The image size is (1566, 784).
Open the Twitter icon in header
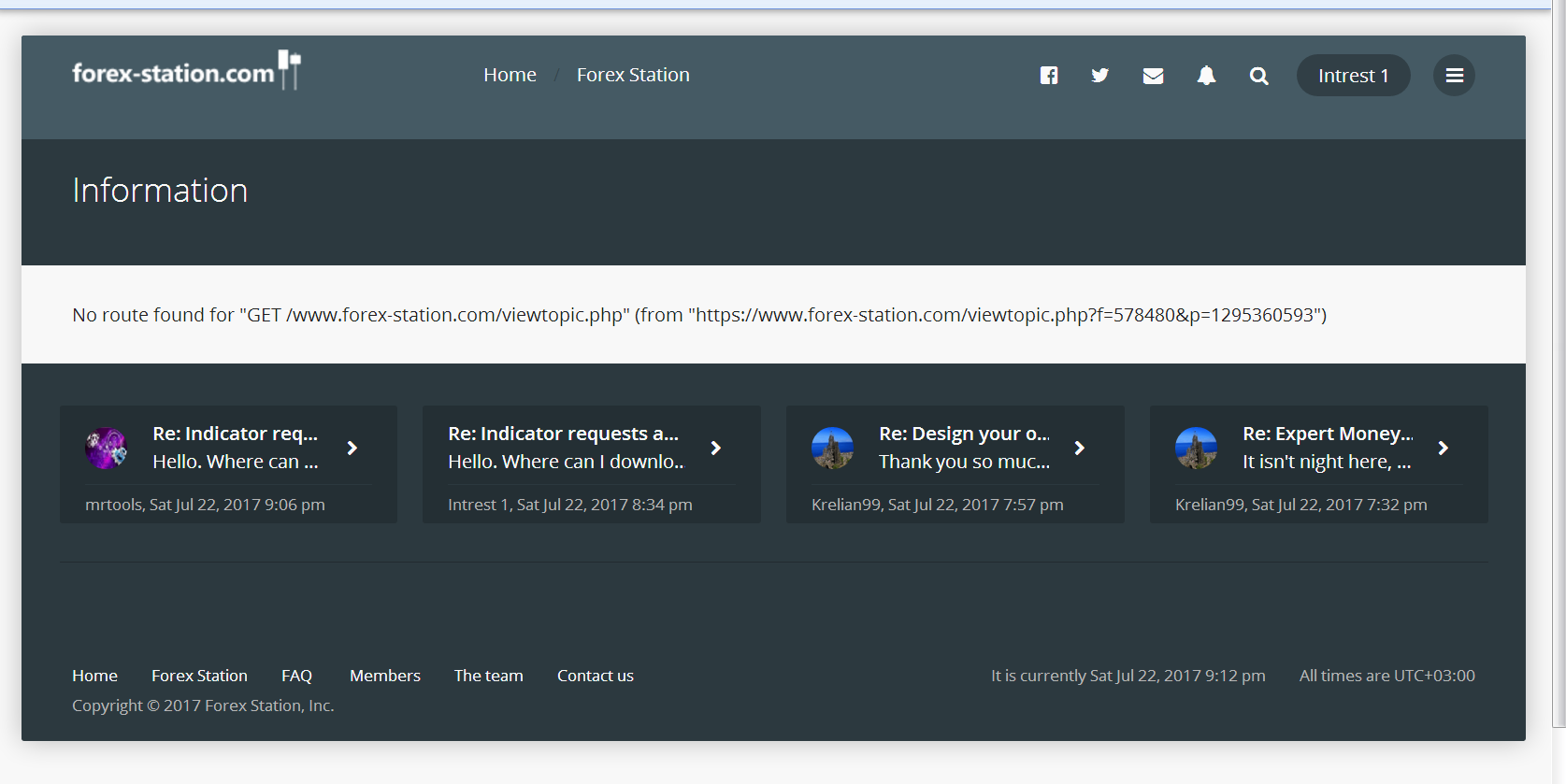pos(1100,76)
